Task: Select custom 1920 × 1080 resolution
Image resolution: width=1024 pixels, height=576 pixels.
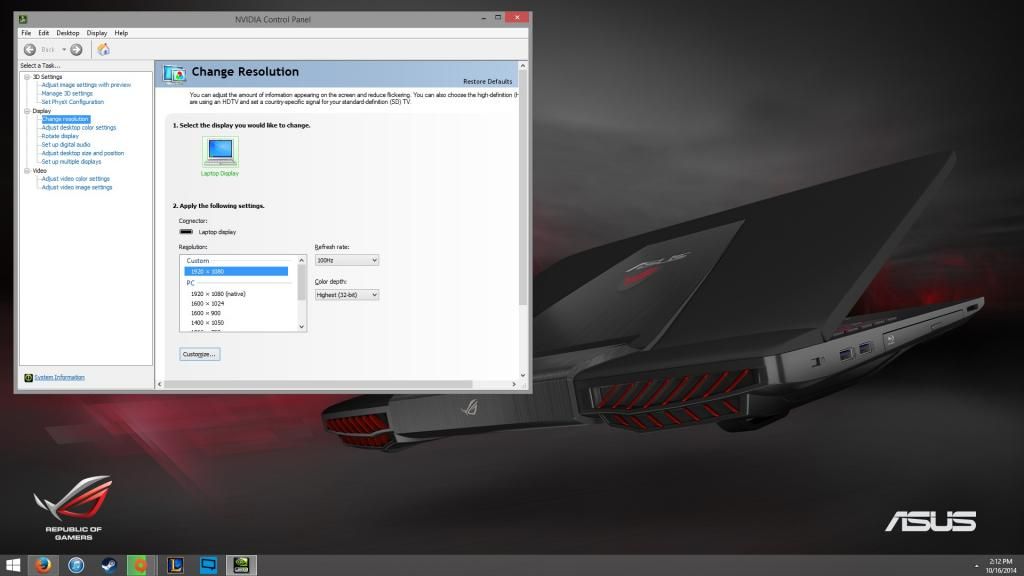Action: (x=236, y=271)
